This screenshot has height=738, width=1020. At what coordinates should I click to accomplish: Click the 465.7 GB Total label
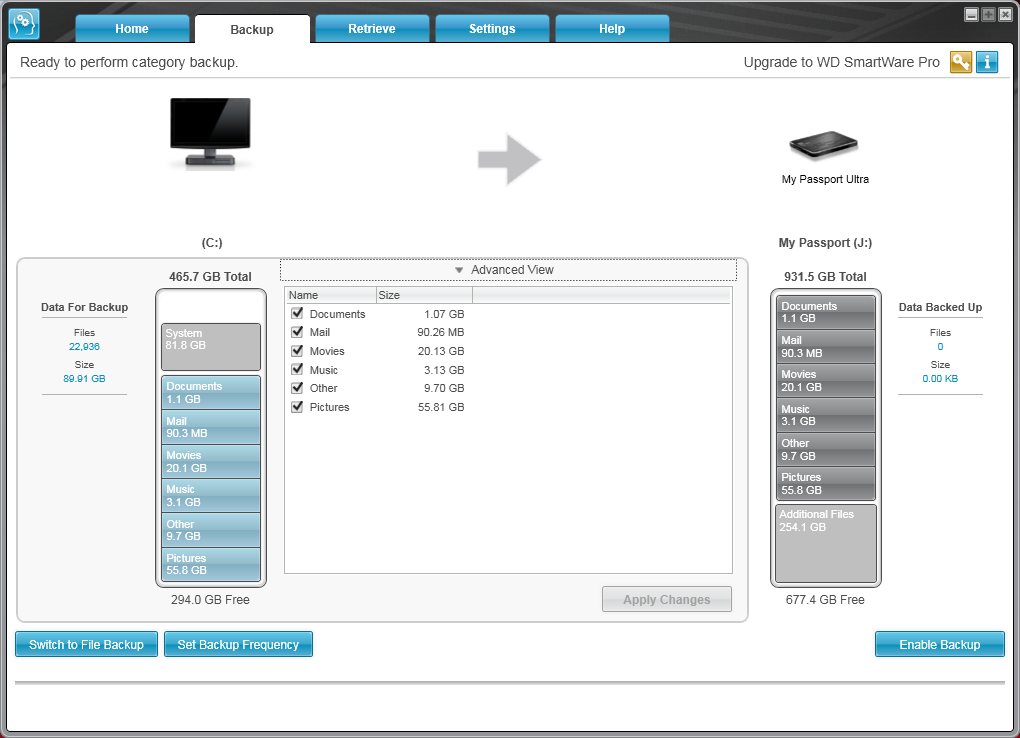pos(210,277)
